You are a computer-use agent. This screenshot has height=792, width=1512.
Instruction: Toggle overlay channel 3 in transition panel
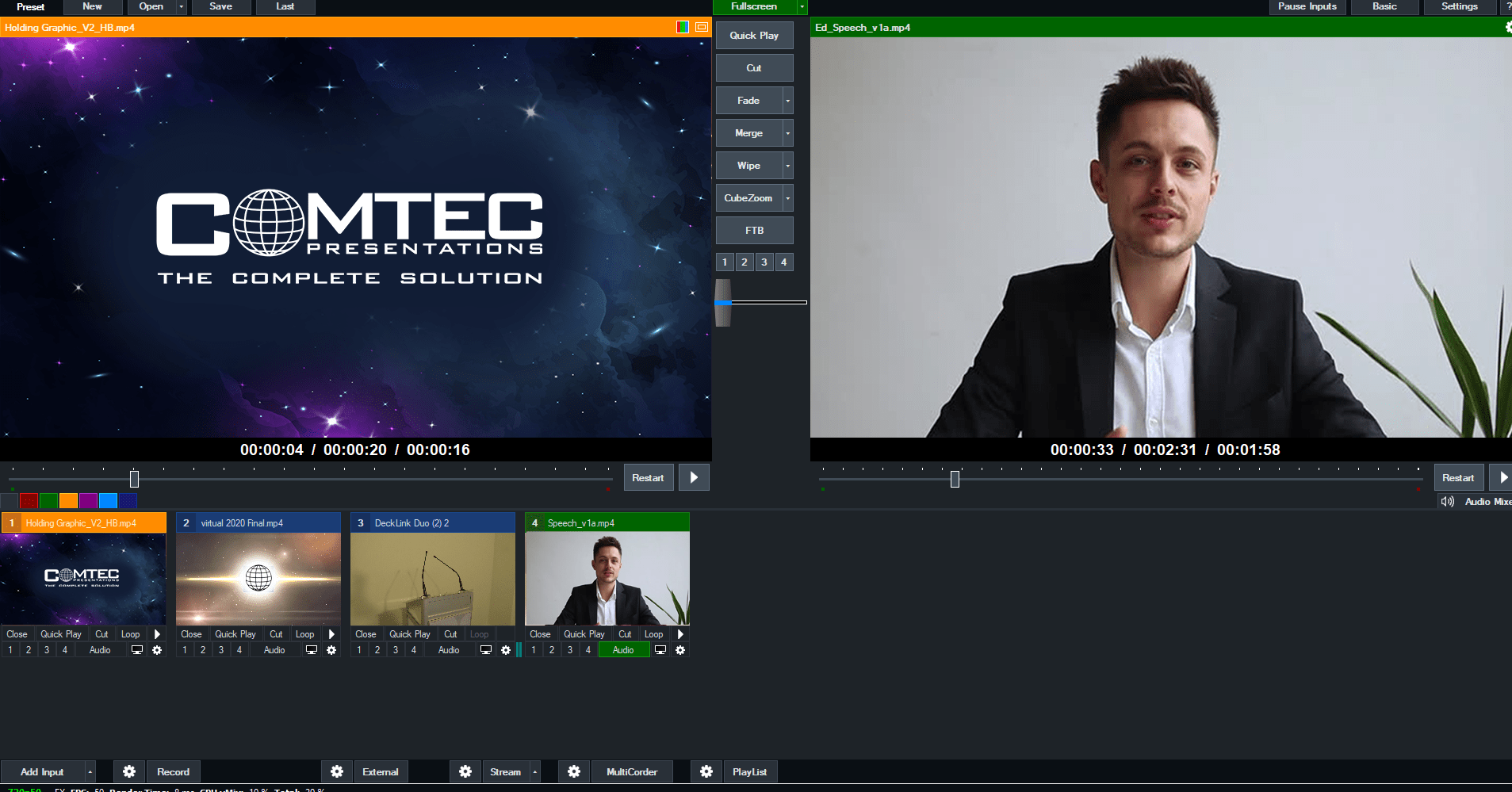[764, 262]
